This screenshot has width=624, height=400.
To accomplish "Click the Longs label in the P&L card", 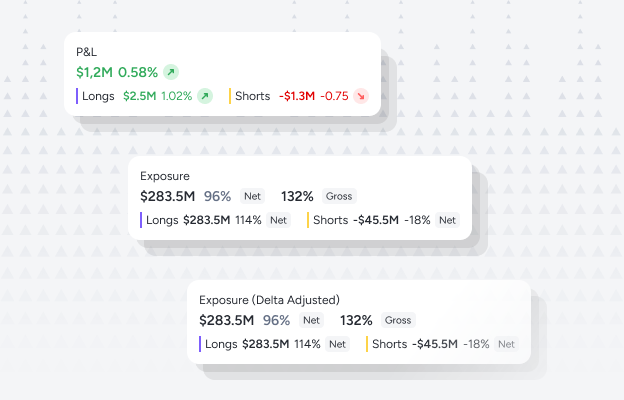I will 98,96.
